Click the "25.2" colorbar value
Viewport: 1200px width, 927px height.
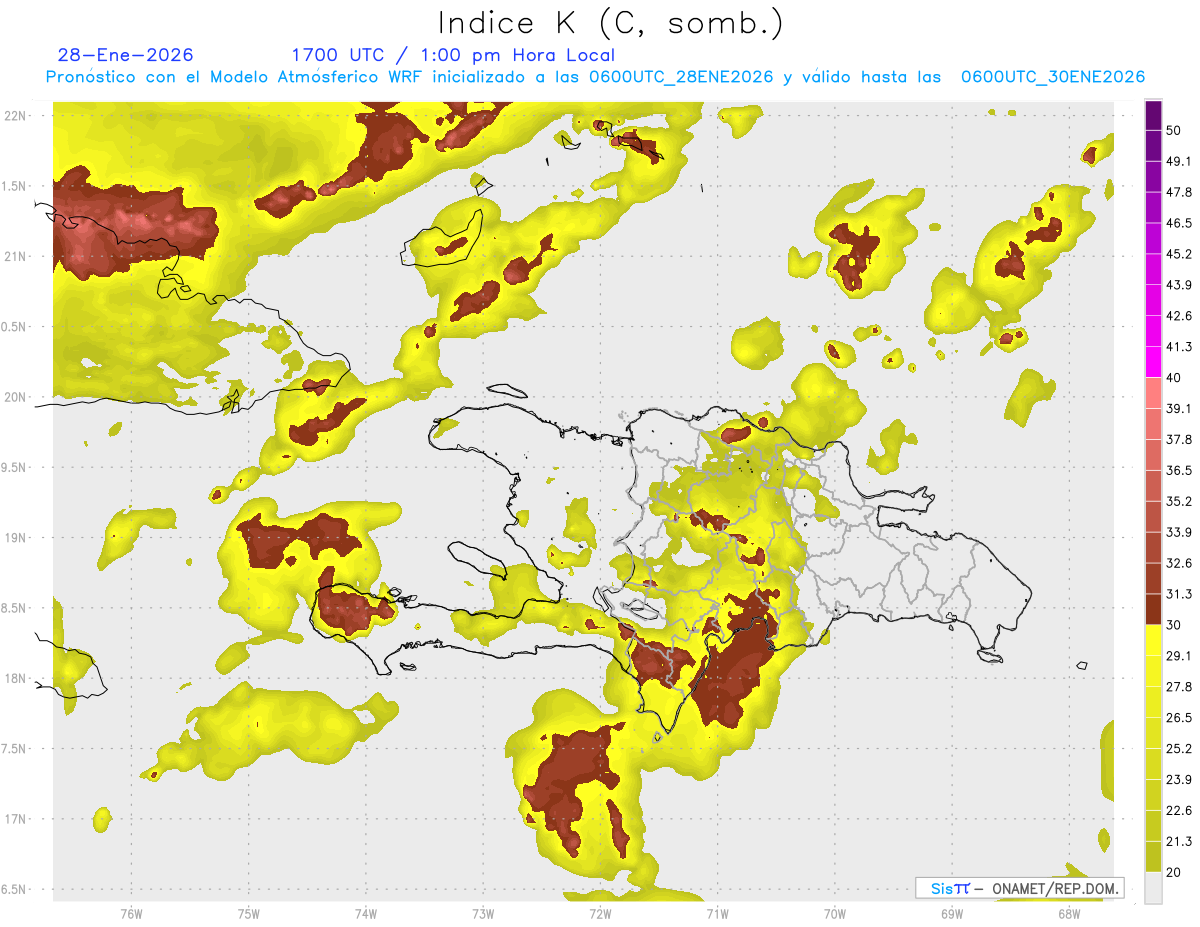point(1179,748)
